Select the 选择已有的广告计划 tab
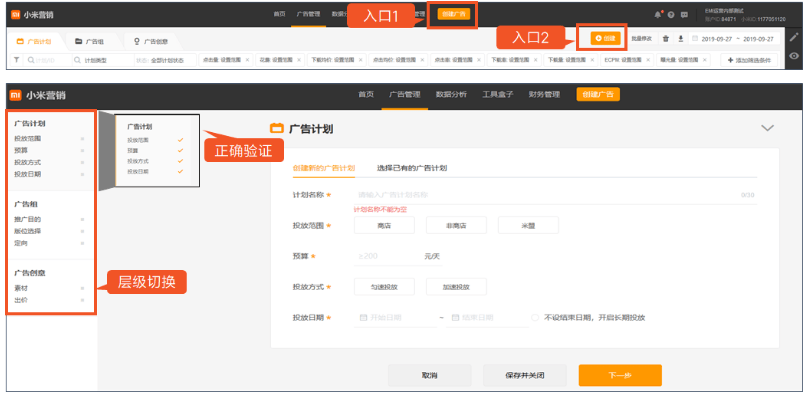The height and width of the screenshot is (397, 810). click(x=412, y=168)
